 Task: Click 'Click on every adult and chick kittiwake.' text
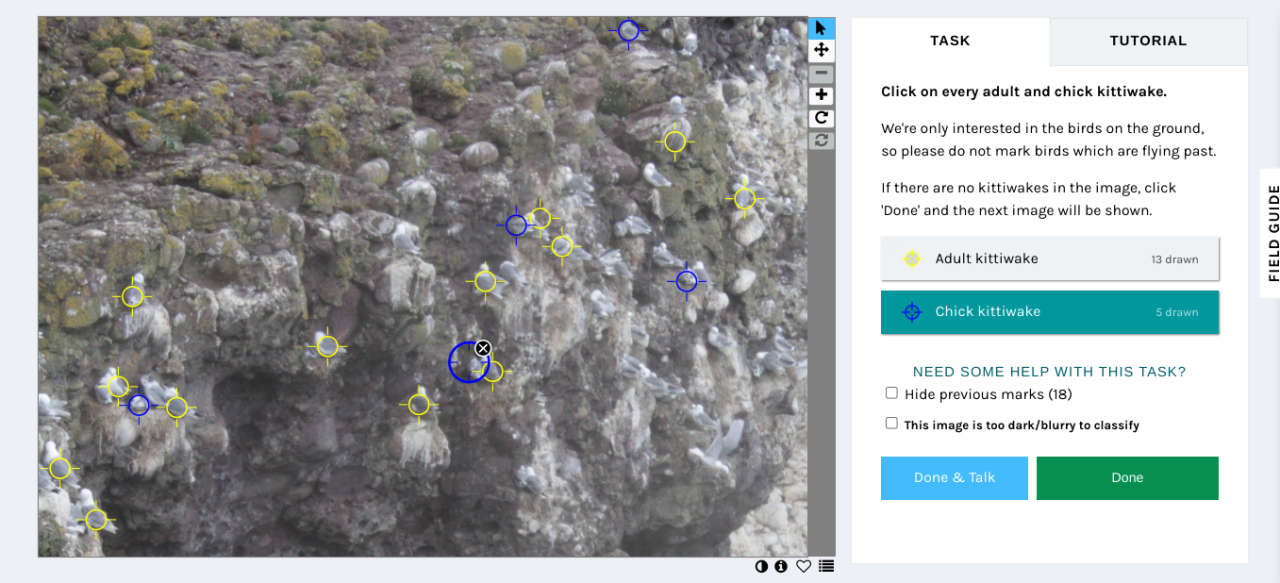[1024, 91]
